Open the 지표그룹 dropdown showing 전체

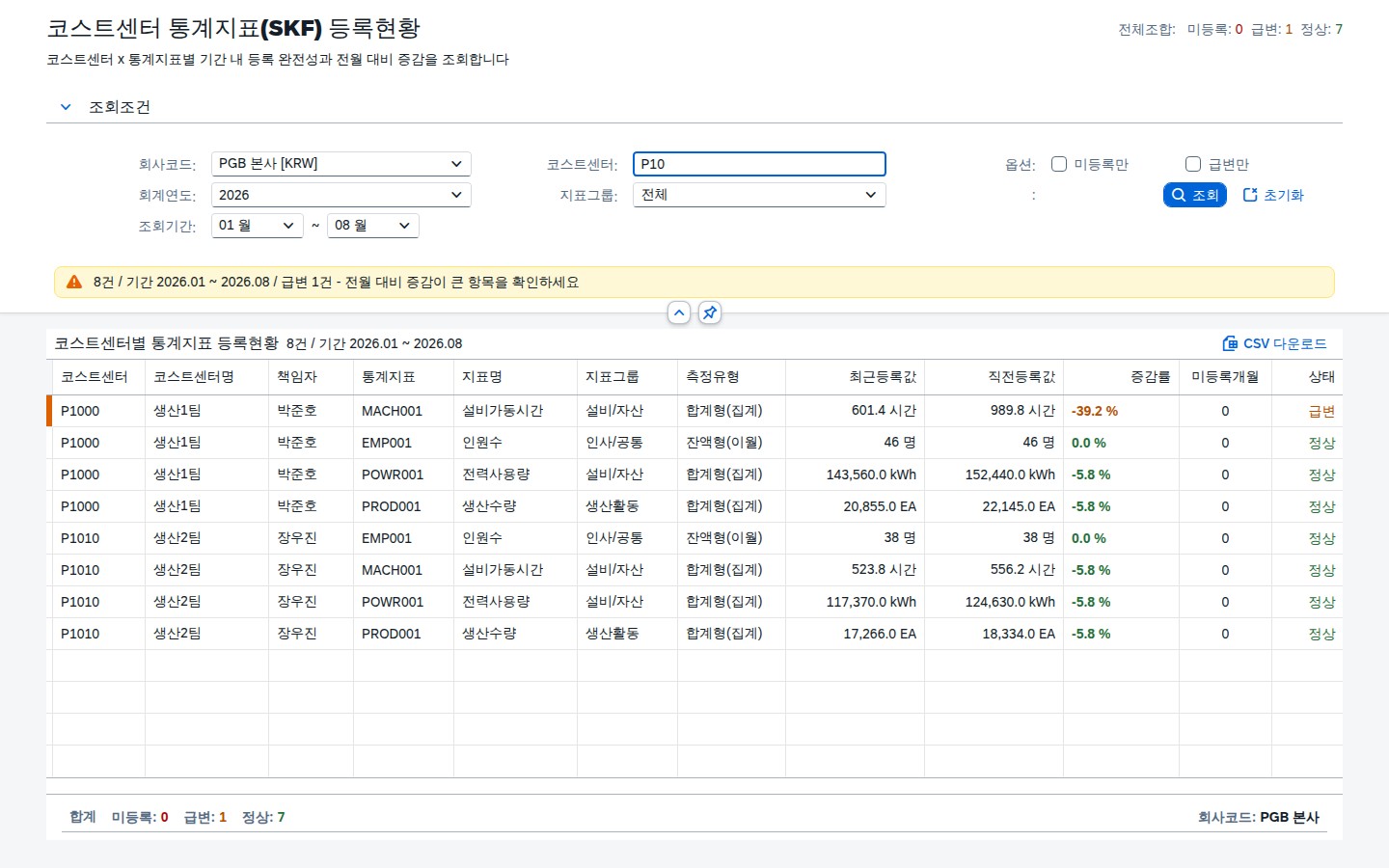[x=759, y=195]
